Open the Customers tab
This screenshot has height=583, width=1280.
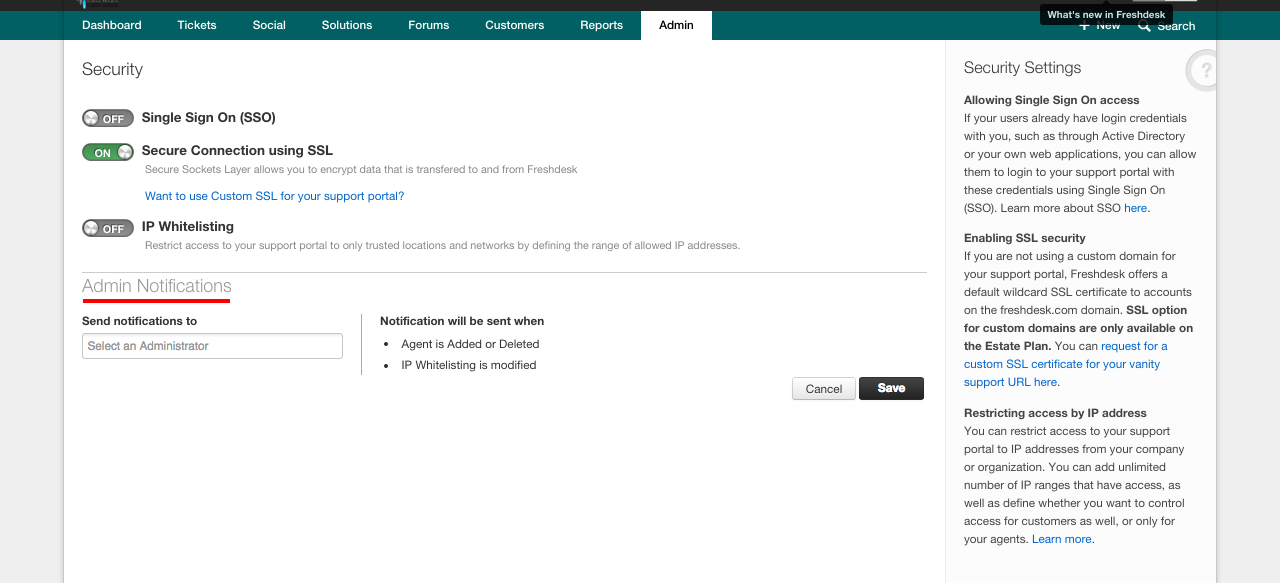(515, 25)
